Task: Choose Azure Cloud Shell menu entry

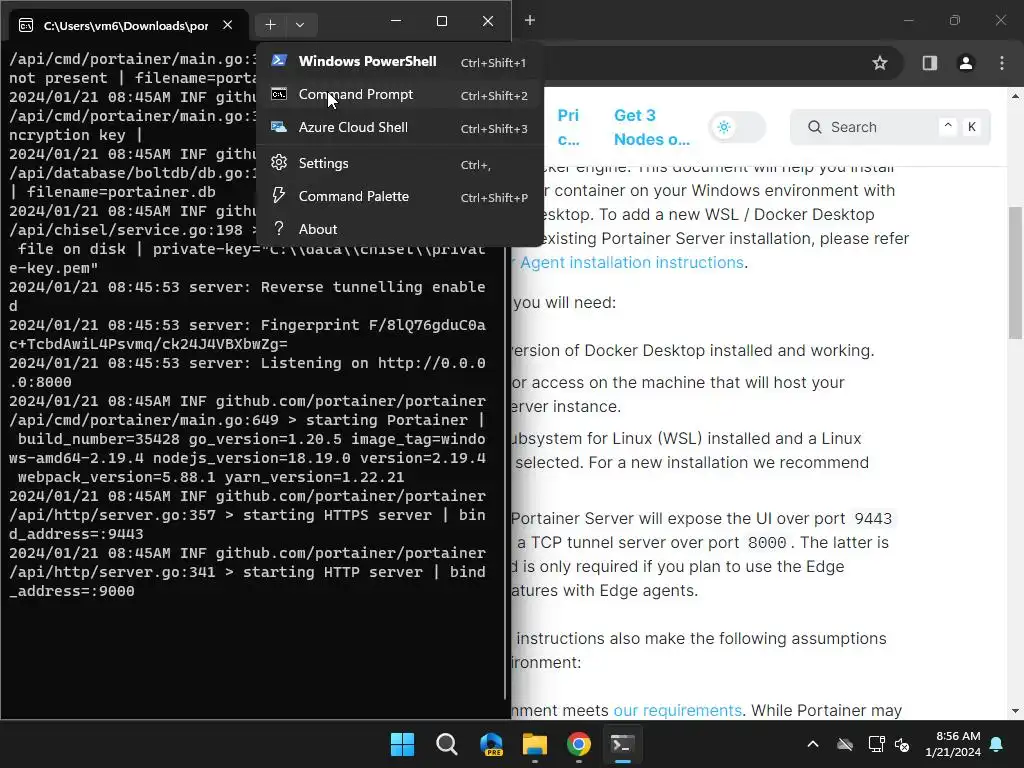Action: (x=400, y=127)
